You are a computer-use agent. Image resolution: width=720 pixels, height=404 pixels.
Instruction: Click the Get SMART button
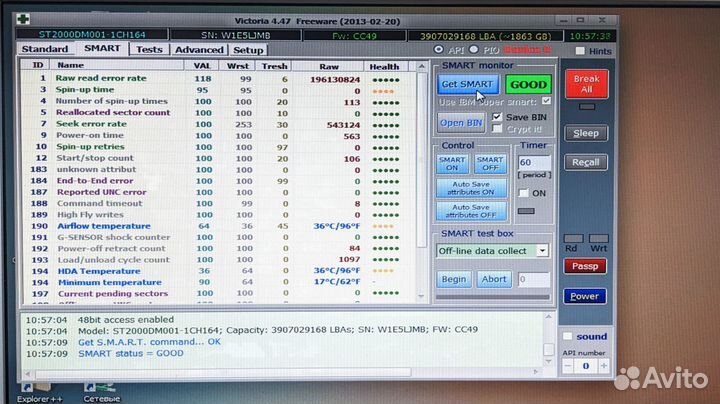468,85
